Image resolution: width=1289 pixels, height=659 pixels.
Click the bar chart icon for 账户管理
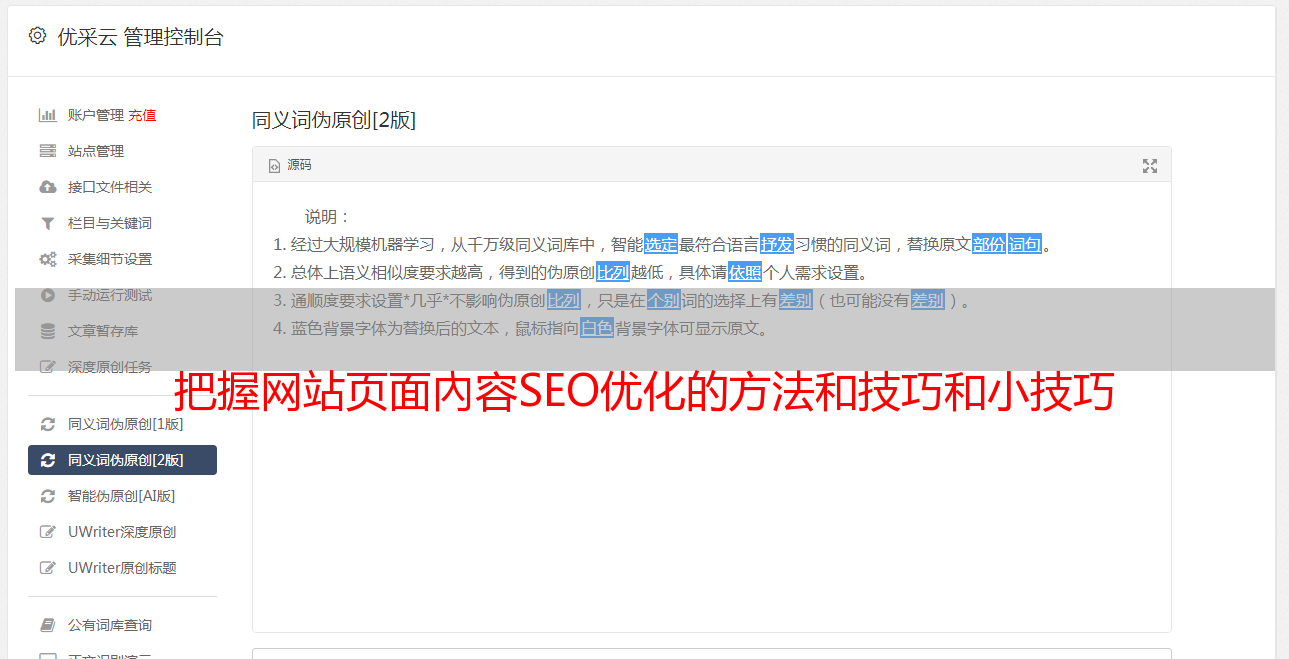[x=47, y=115]
